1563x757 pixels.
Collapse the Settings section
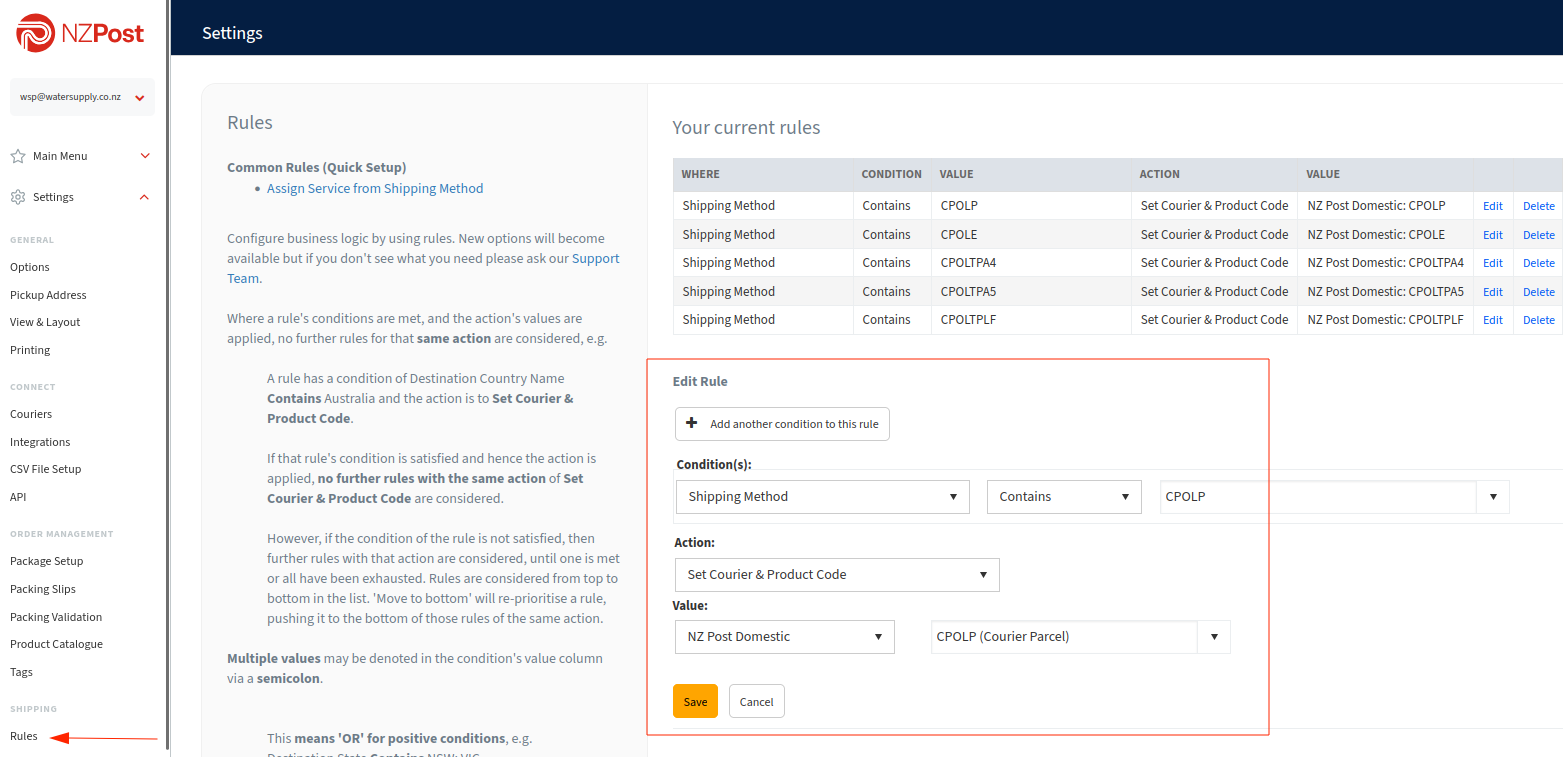coord(145,197)
